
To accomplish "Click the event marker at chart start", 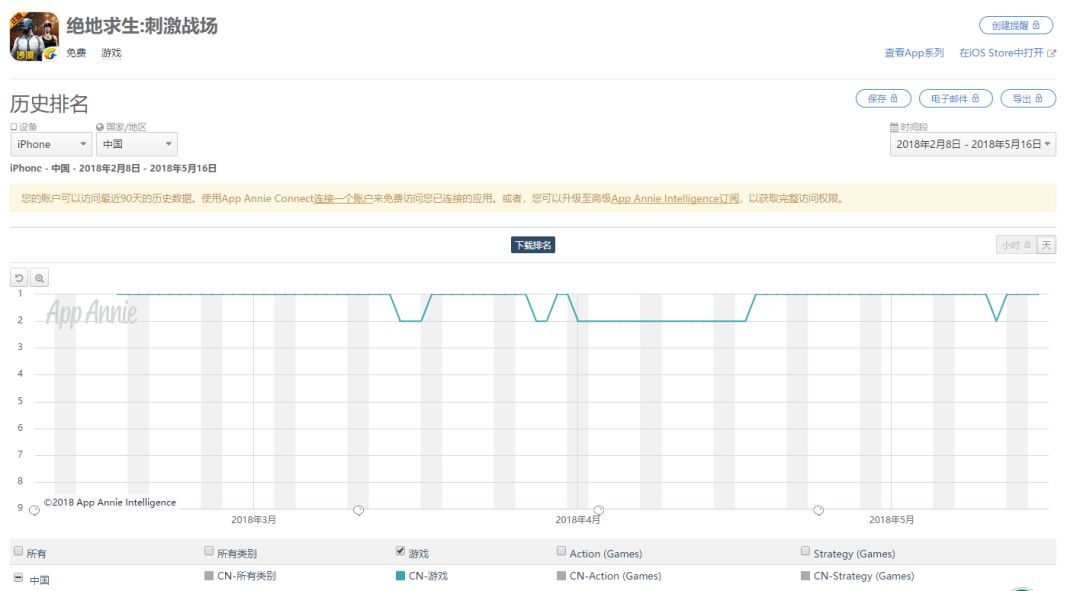I will click(34, 510).
